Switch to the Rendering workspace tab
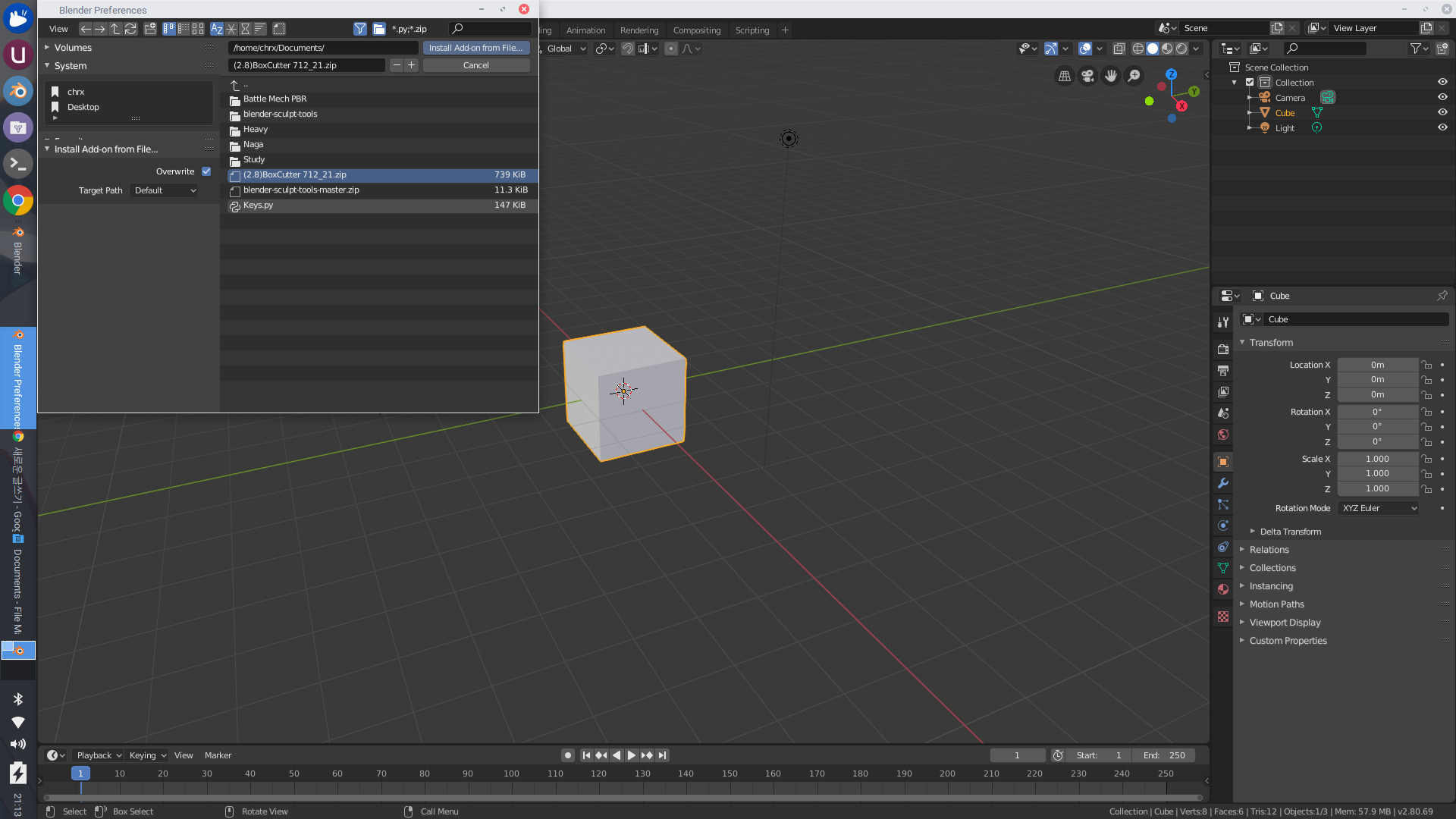This screenshot has height=819, width=1456. click(639, 30)
